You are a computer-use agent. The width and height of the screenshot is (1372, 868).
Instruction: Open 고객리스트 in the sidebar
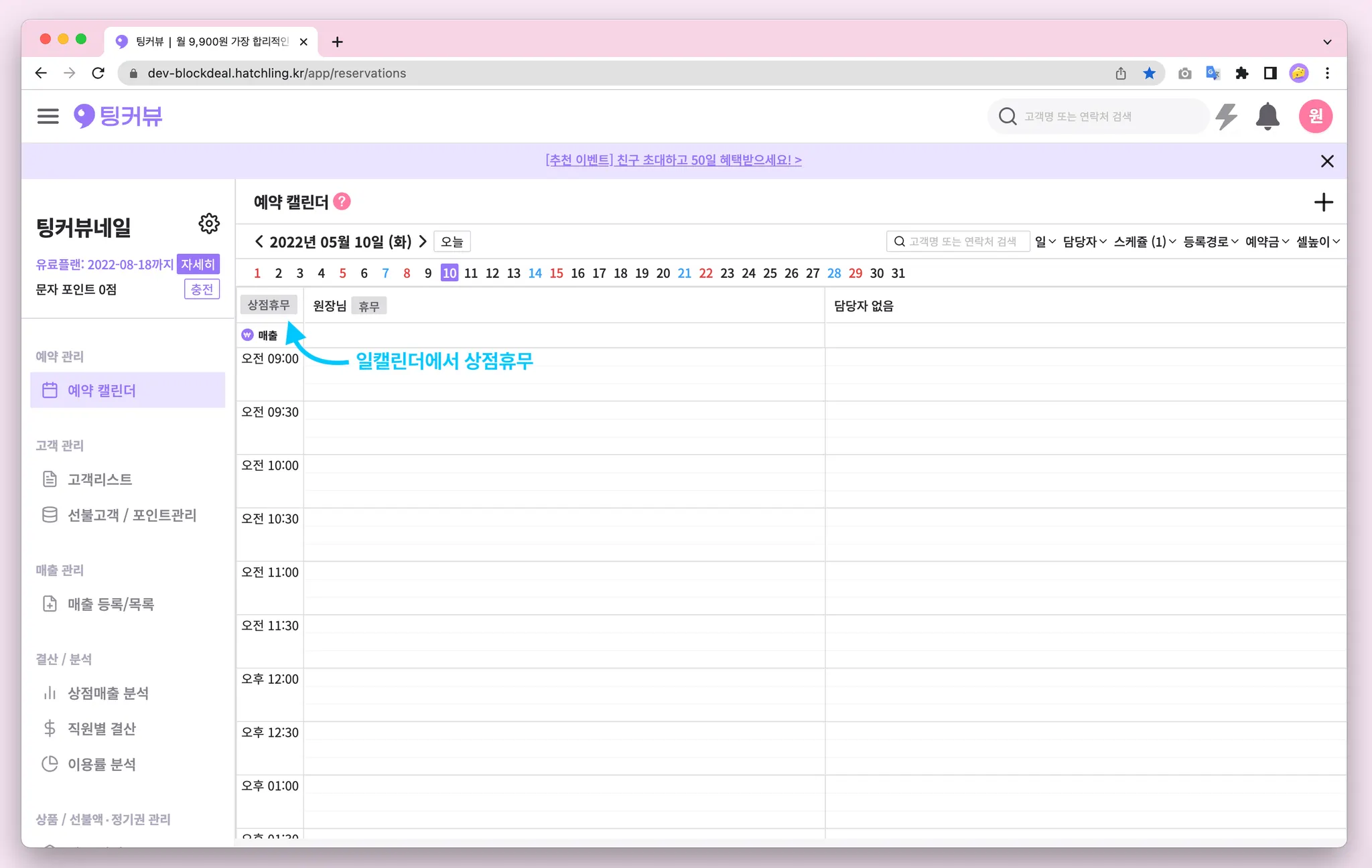click(x=100, y=480)
